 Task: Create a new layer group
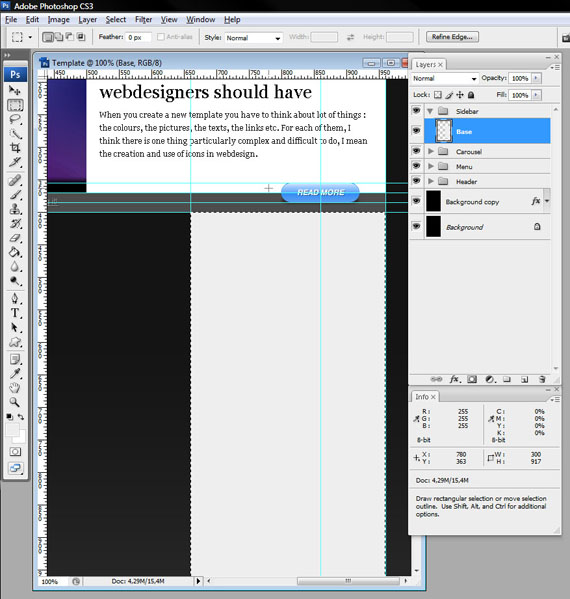pyautogui.click(x=507, y=379)
